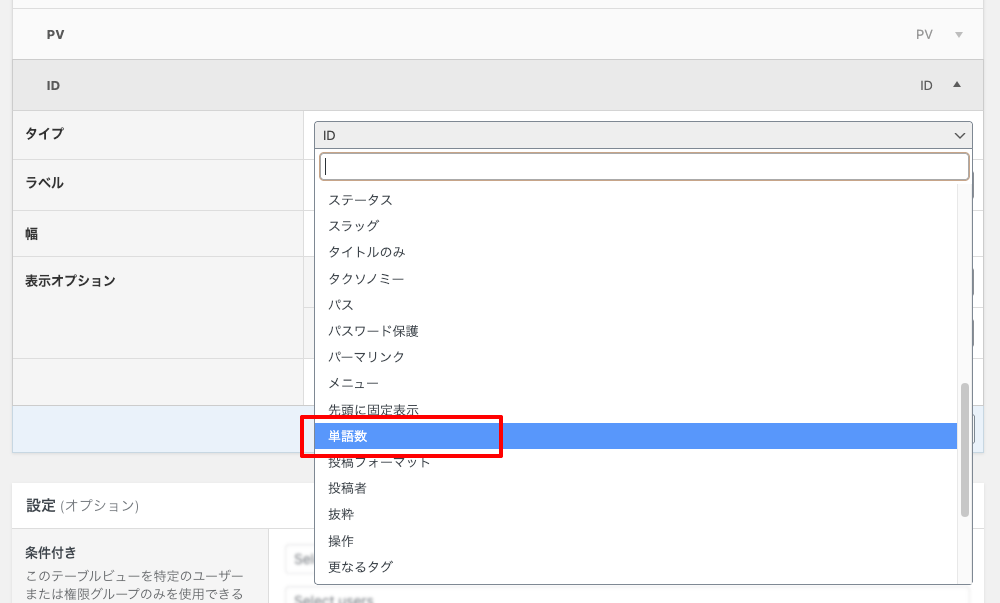Select the highlighted 単語数 option
This screenshot has width=1000, height=603.
coord(348,436)
